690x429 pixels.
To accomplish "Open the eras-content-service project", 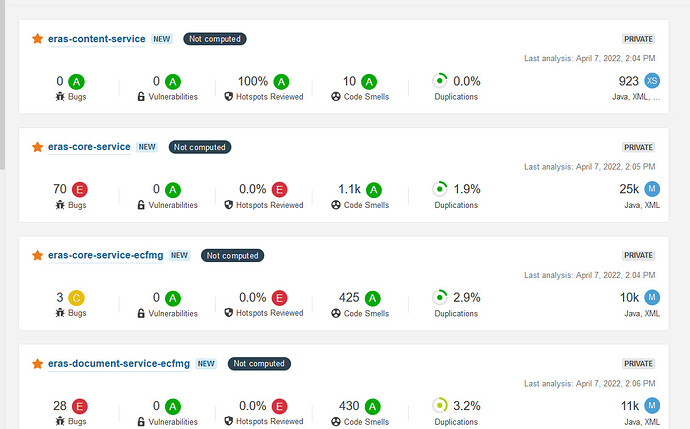I will click(96, 39).
